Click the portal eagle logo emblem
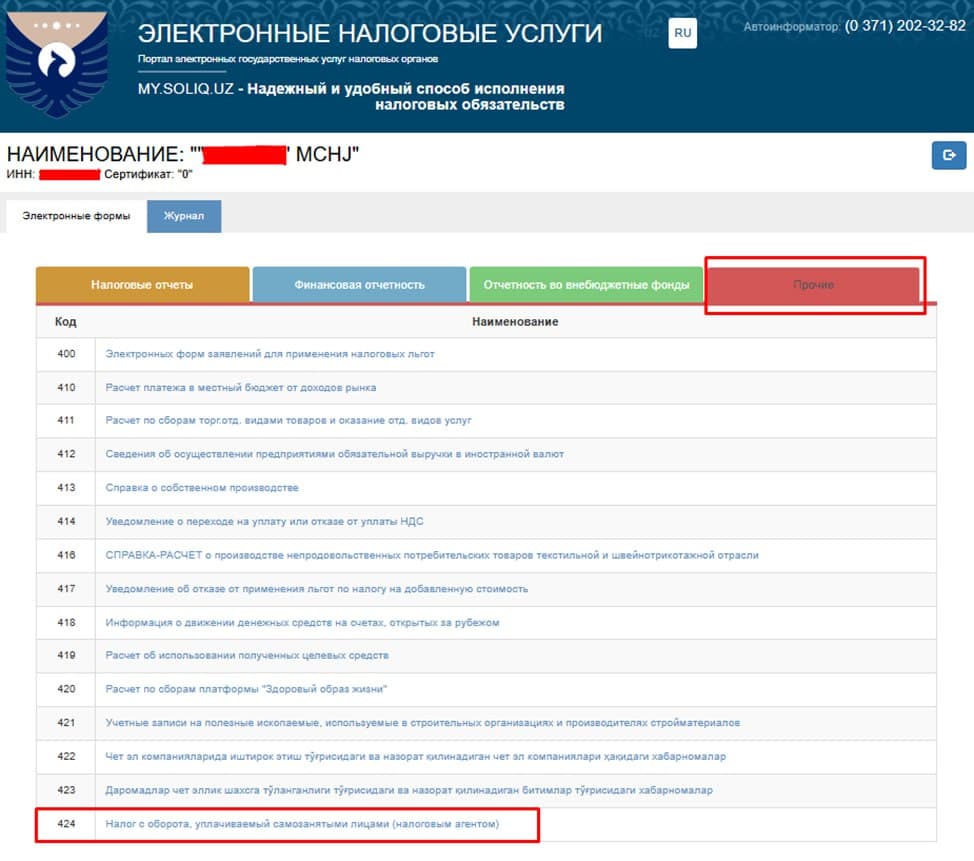 (55, 62)
